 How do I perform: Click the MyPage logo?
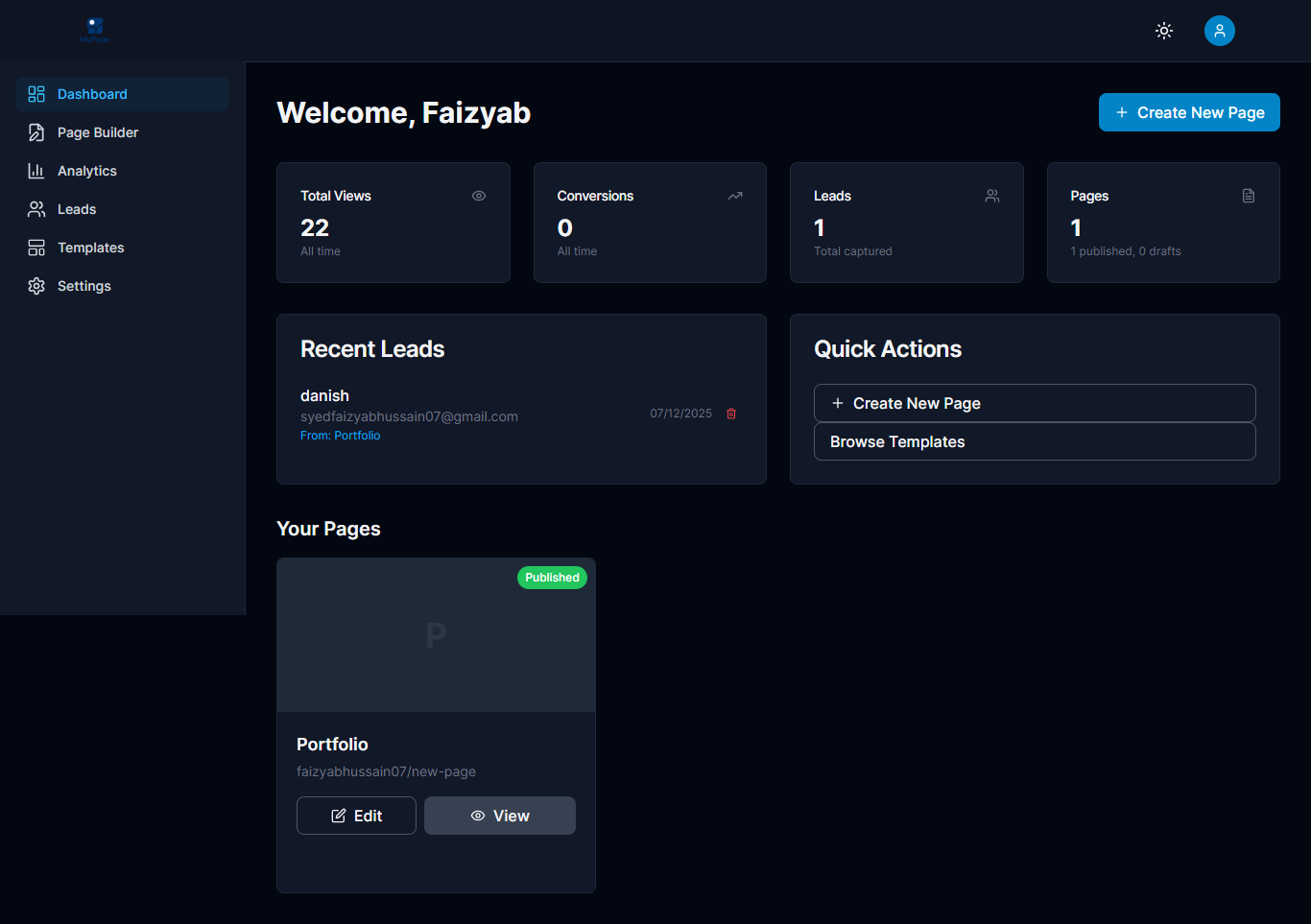pyautogui.click(x=94, y=30)
